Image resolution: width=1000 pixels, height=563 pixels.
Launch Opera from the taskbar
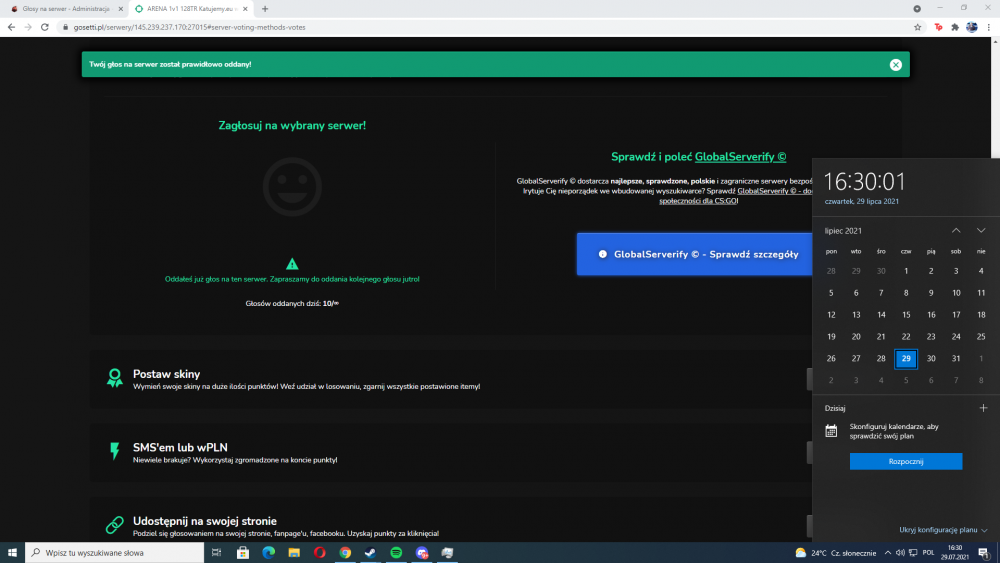tap(320, 552)
